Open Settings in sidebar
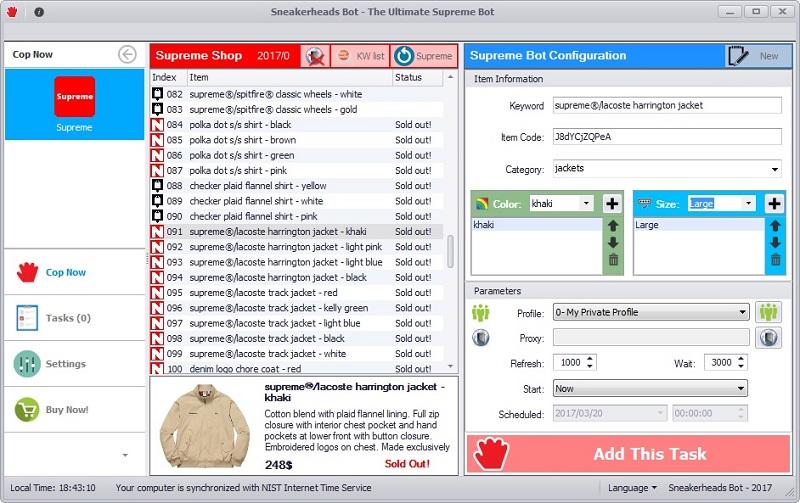The height and width of the screenshot is (503, 800). coord(74,364)
